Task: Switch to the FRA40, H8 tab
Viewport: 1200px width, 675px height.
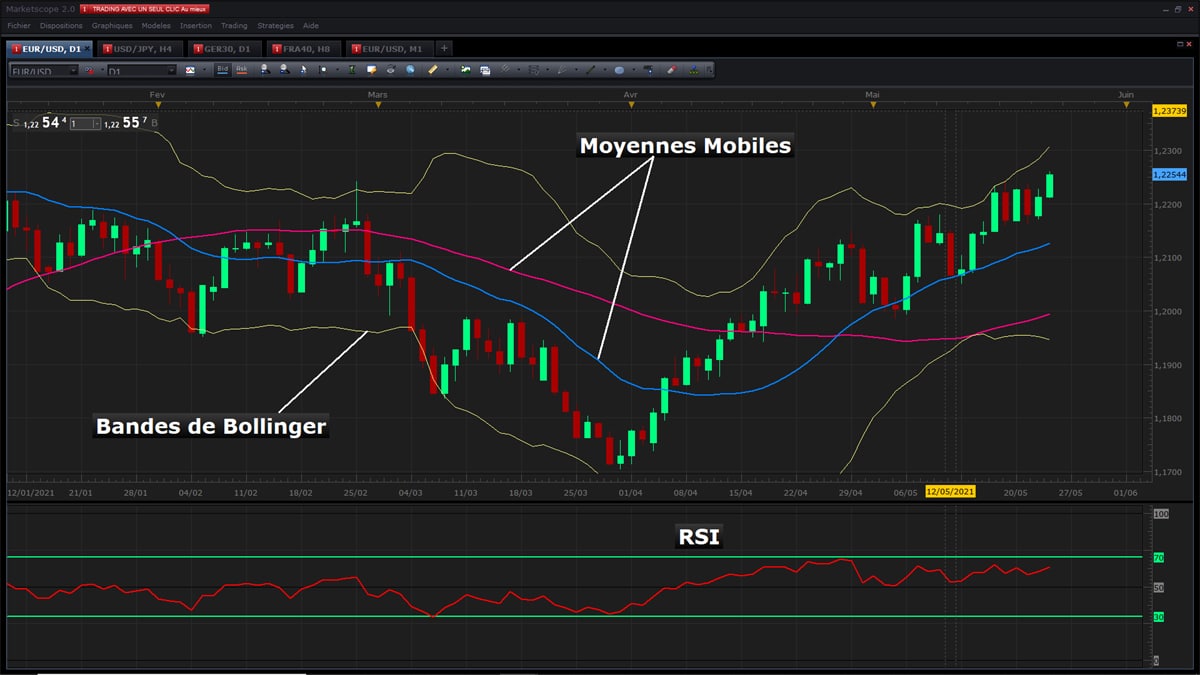Action: tap(303, 48)
